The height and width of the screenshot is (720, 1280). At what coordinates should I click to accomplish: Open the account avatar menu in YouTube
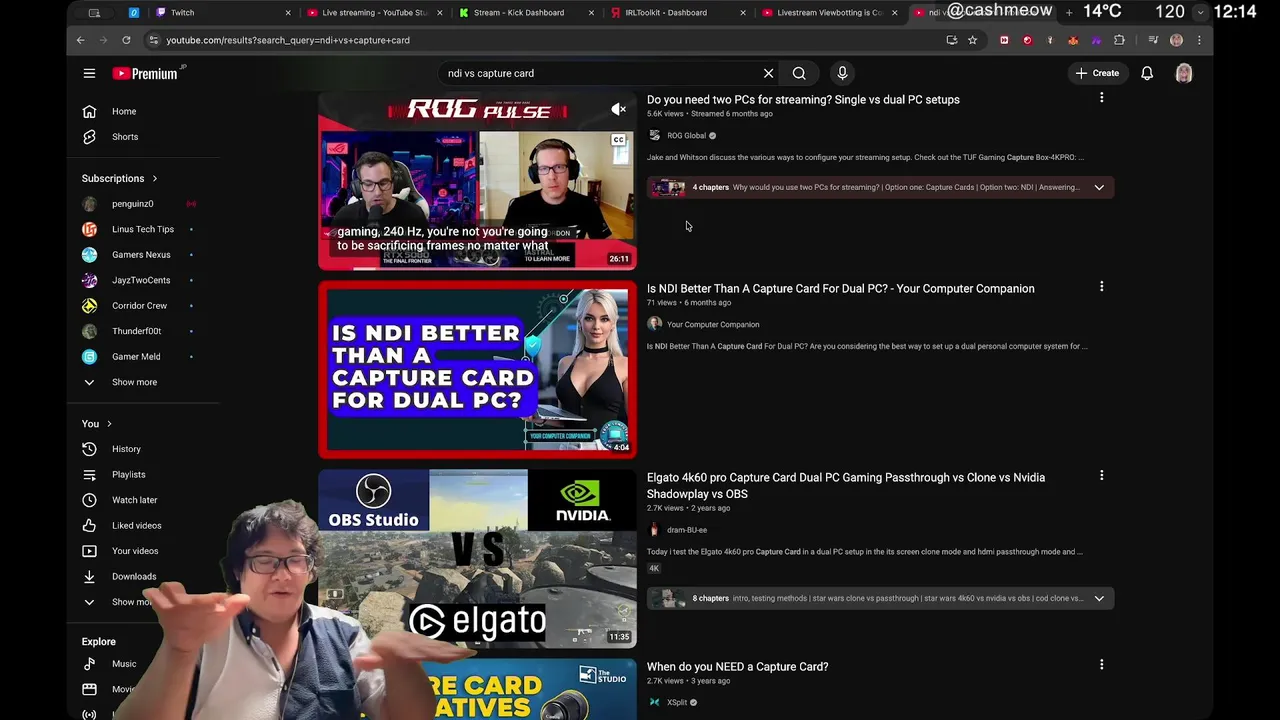1184,73
